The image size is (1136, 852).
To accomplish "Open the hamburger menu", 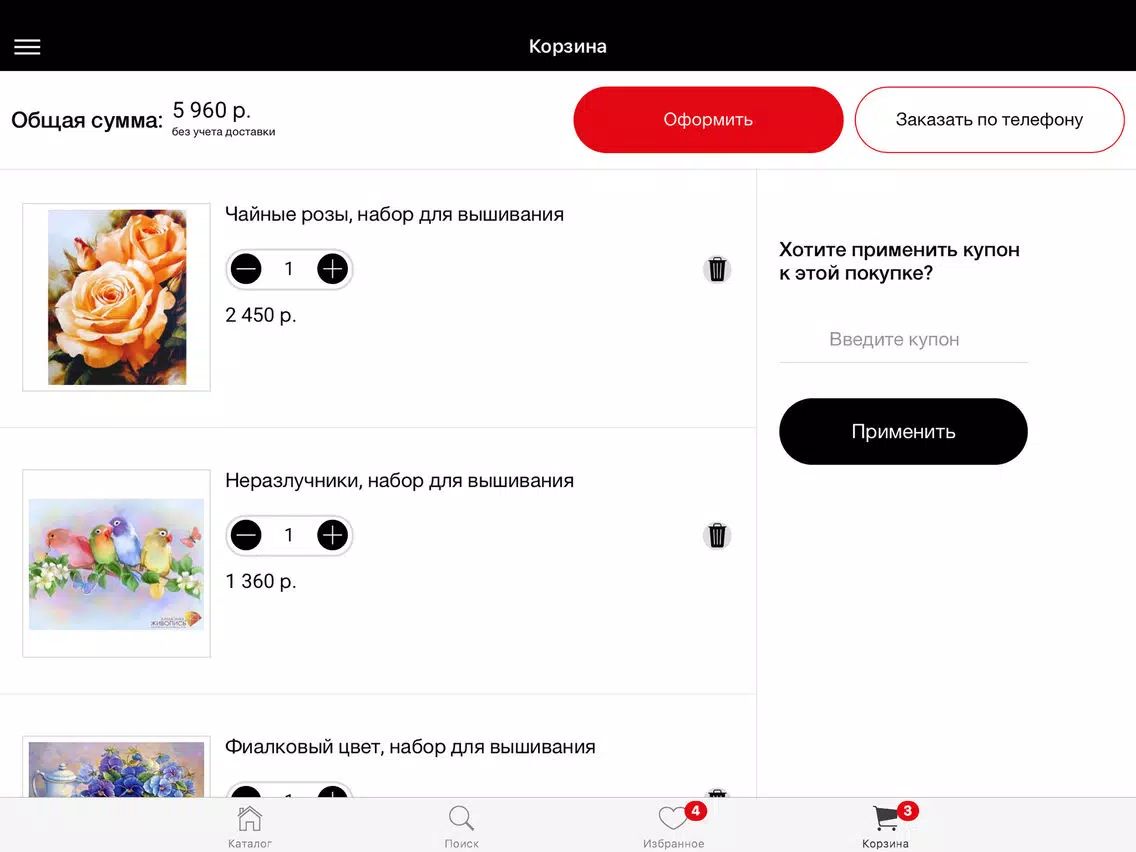I will 27,47.
